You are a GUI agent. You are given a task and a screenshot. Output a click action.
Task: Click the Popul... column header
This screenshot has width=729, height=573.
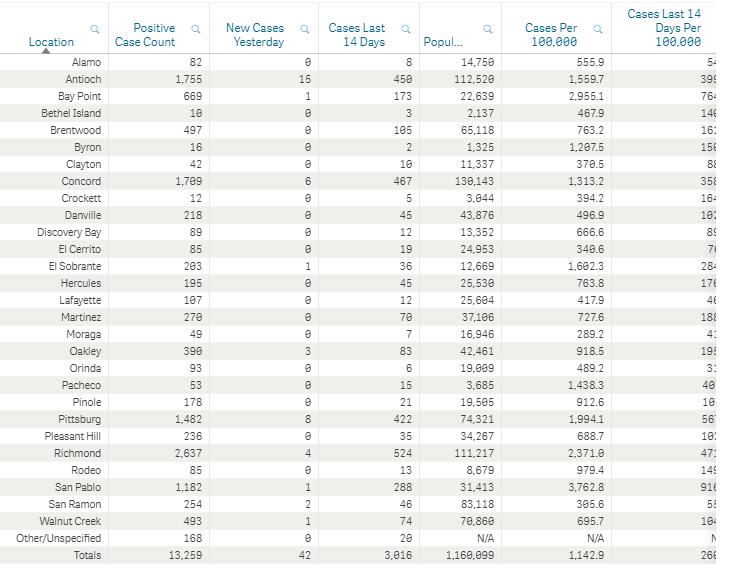[x=443, y=42]
